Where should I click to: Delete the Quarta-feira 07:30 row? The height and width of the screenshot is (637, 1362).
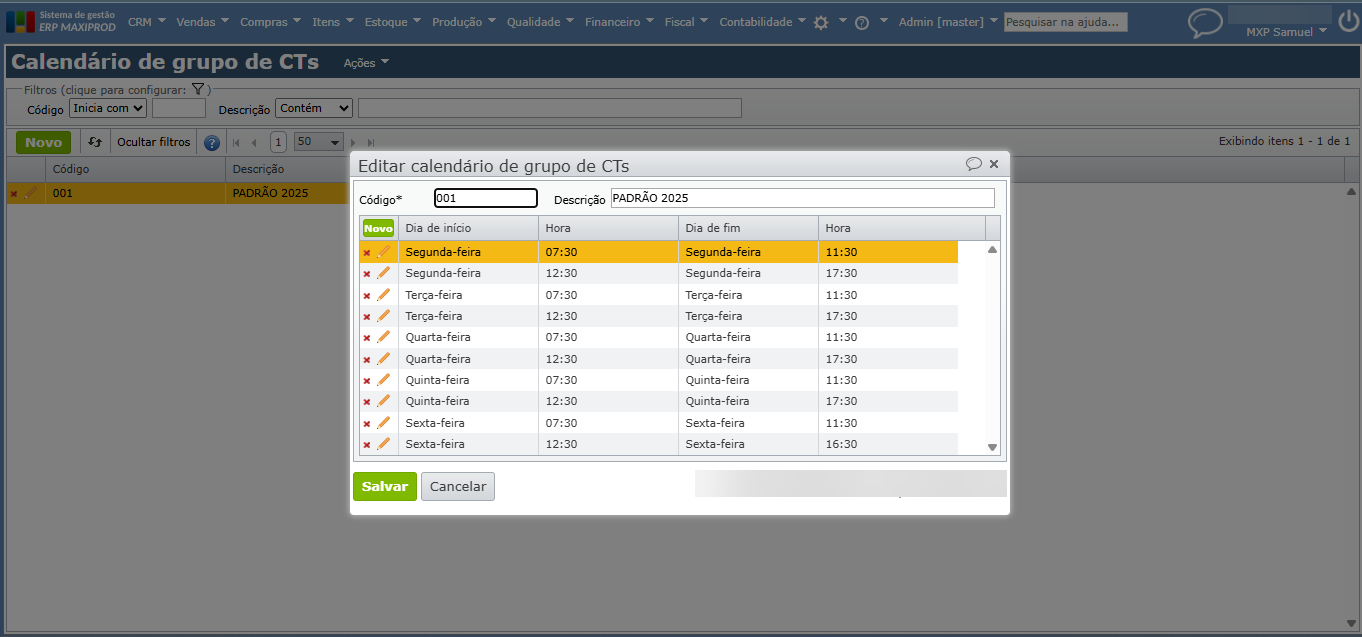367,337
